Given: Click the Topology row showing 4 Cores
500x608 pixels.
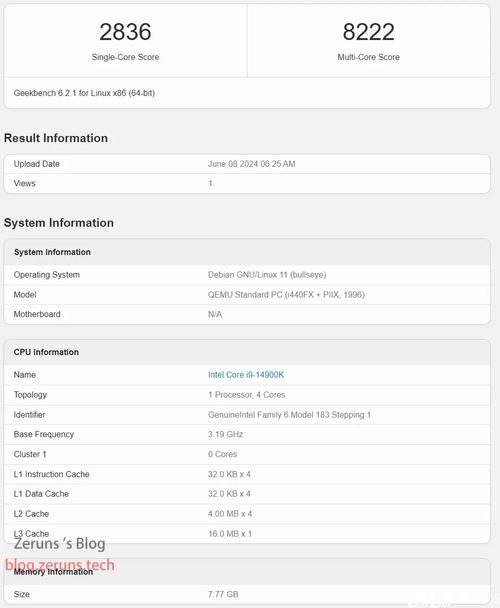Looking at the screenshot, I should pyautogui.click(x=247, y=395).
